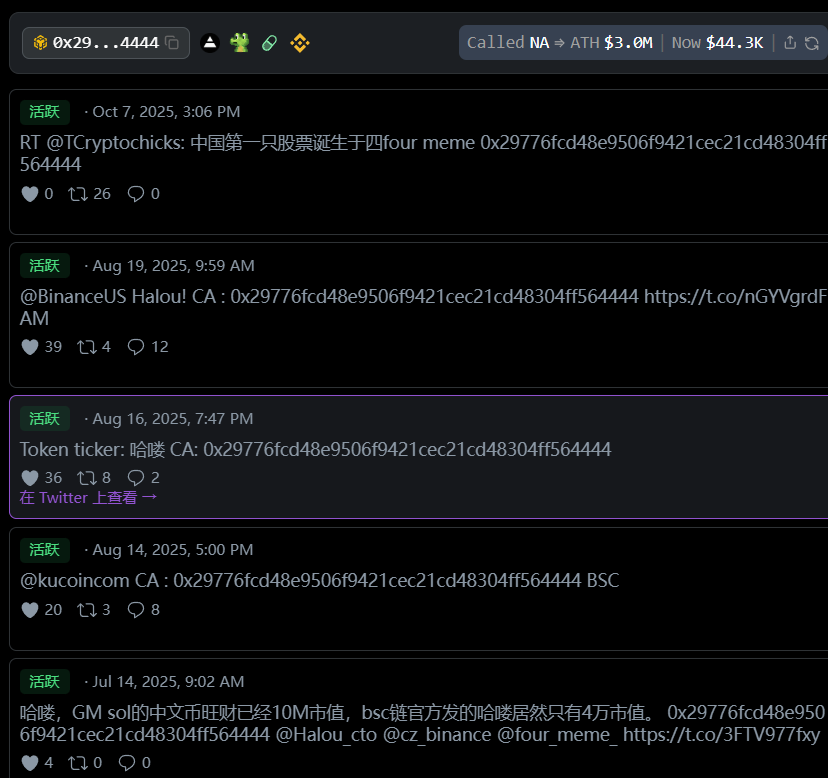Select the '哈喽，GM sol的中文币' tweet text

[422, 724]
